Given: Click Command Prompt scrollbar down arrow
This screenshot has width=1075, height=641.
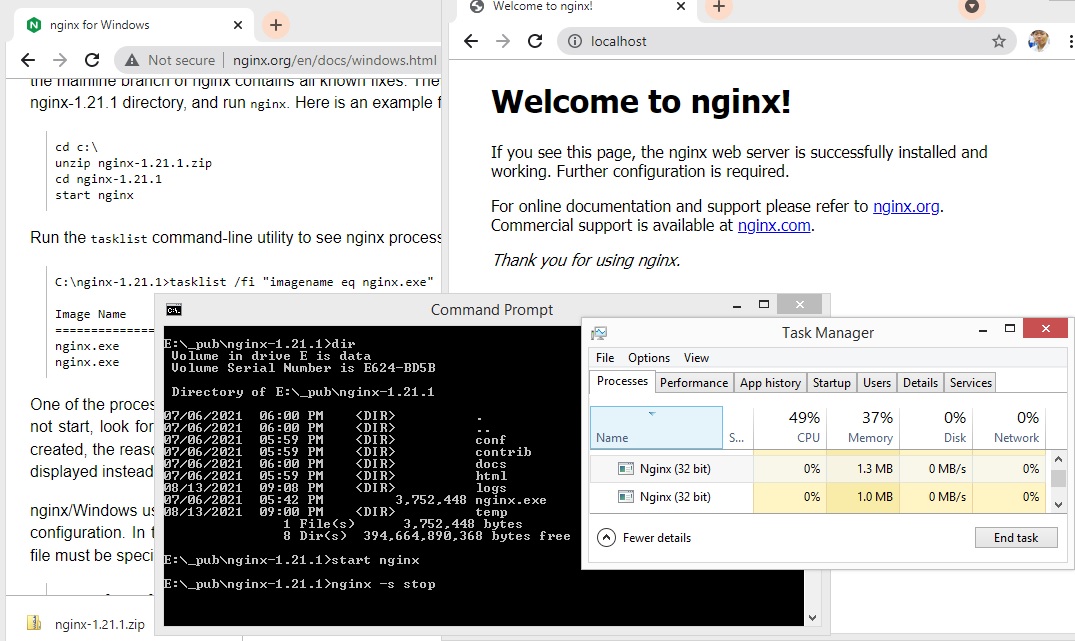Looking at the screenshot, I should (812, 619).
